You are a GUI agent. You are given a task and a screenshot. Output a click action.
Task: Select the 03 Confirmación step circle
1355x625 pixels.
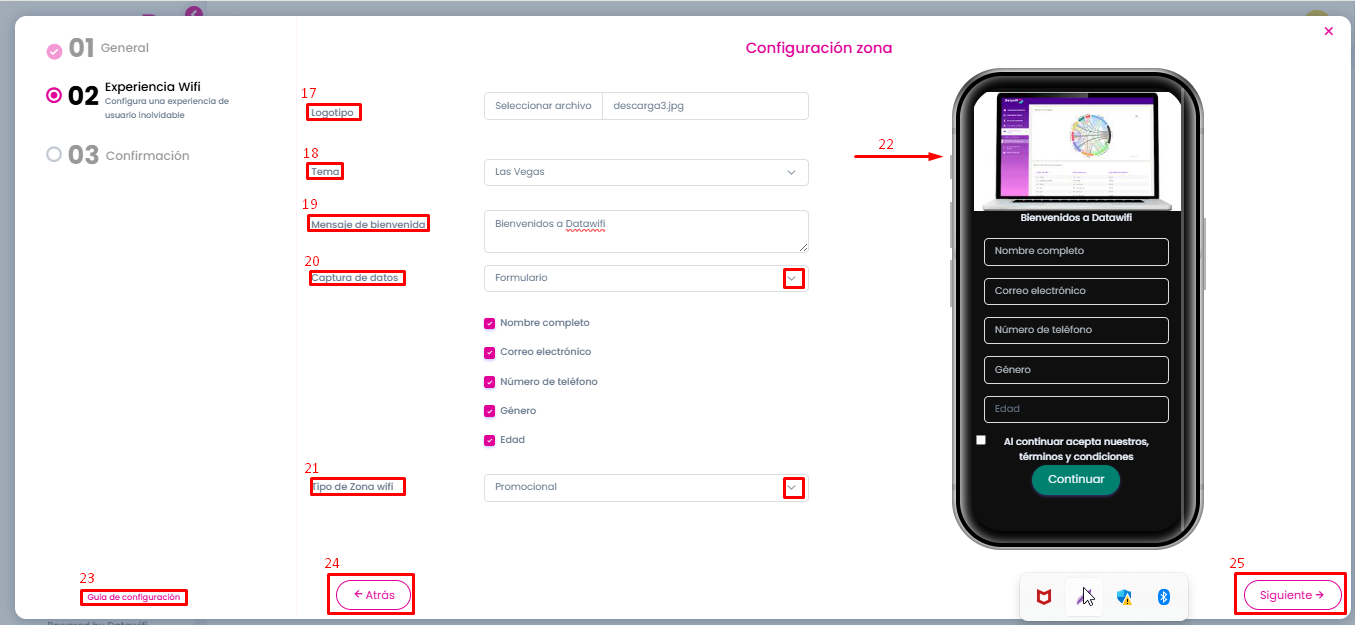[54, 154]
